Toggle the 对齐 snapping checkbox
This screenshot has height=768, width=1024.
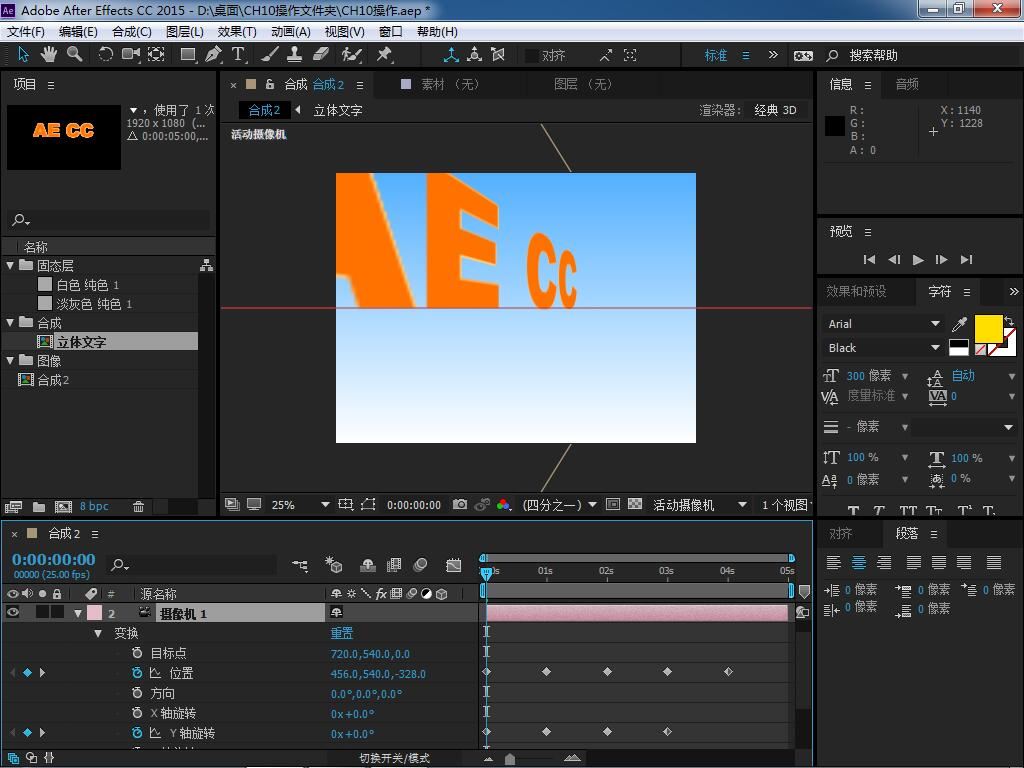(532, 56)
